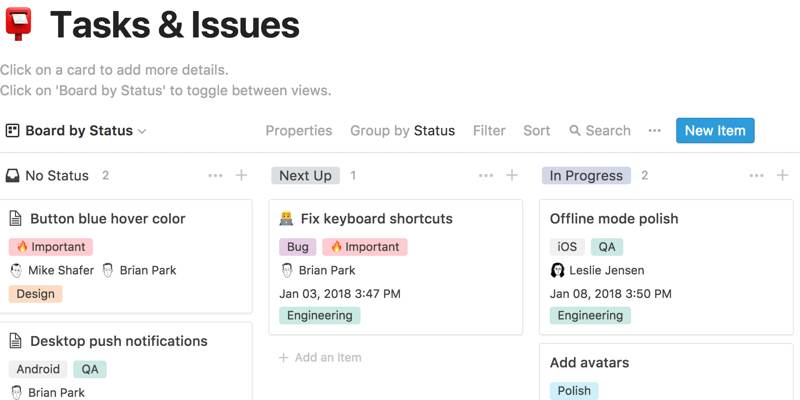Click Brian Park avatar on Button blue hover card
This screenshot has width=800, height=400.
tap(108, 270)
